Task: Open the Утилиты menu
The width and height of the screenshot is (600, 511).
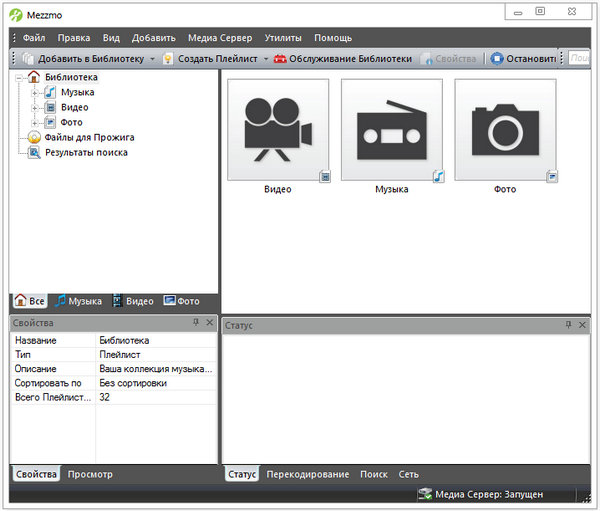Action: point(283,38)
